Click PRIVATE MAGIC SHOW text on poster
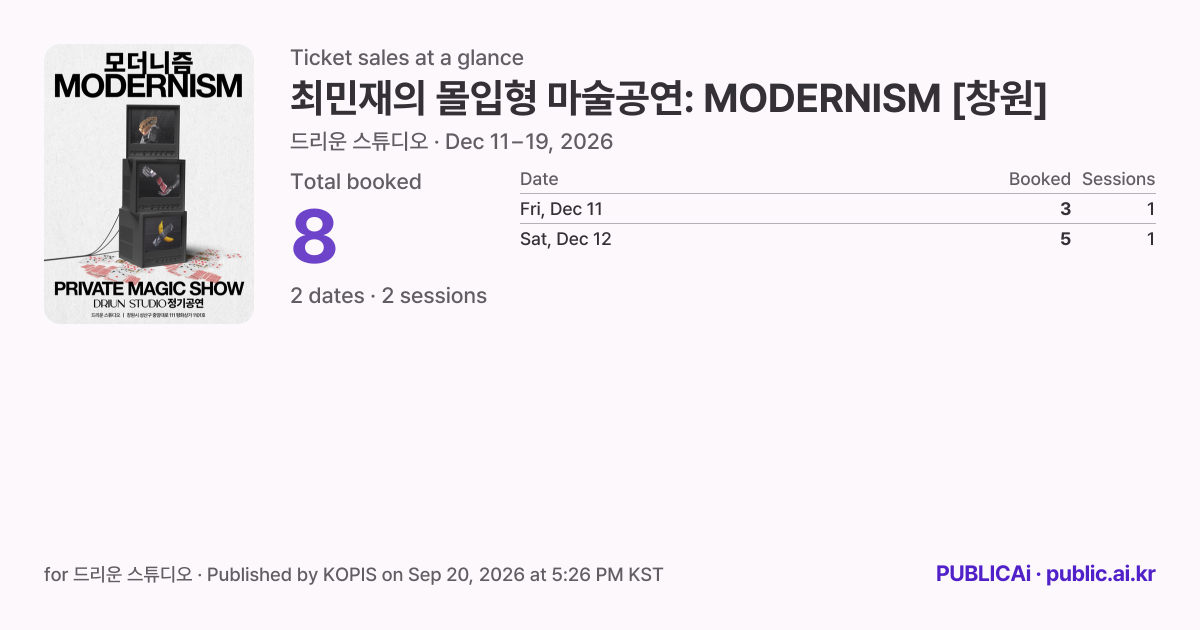This screenshot has width=1200, height=630. [149, 288]
